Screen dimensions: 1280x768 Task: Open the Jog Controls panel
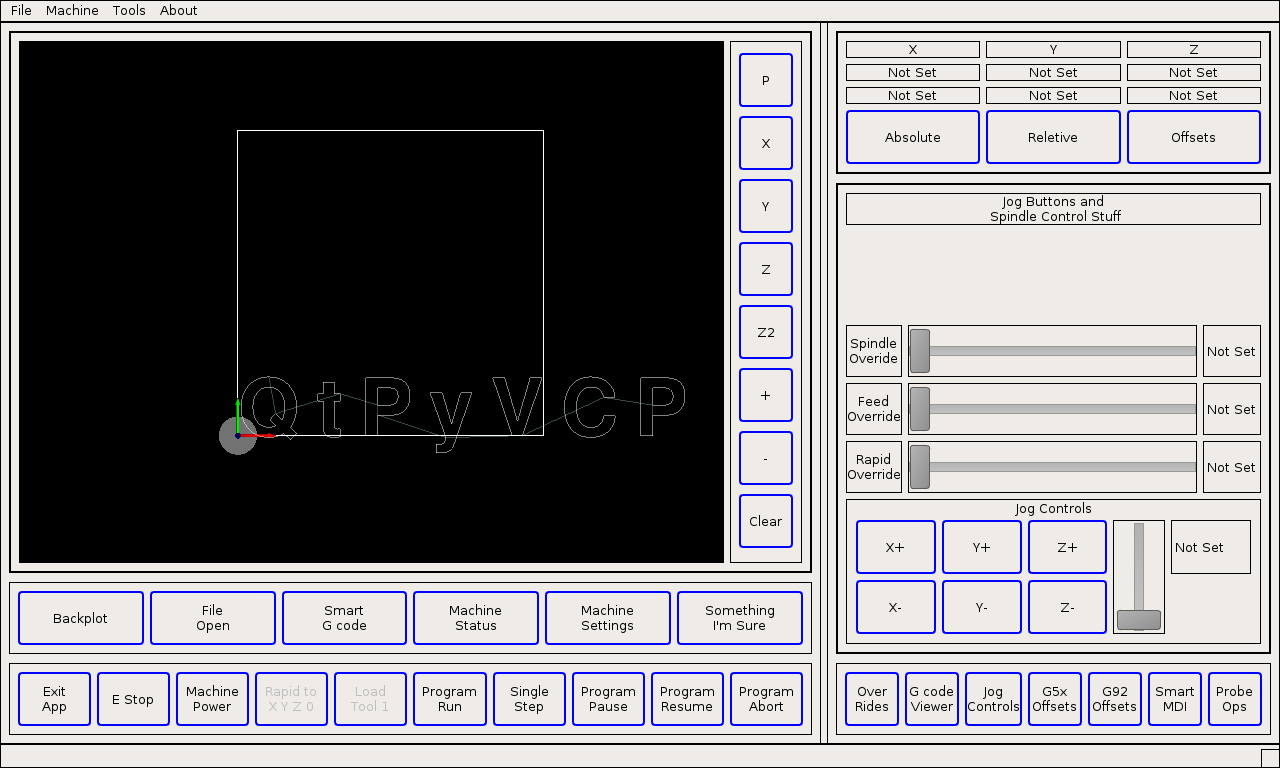click(993, 699)
